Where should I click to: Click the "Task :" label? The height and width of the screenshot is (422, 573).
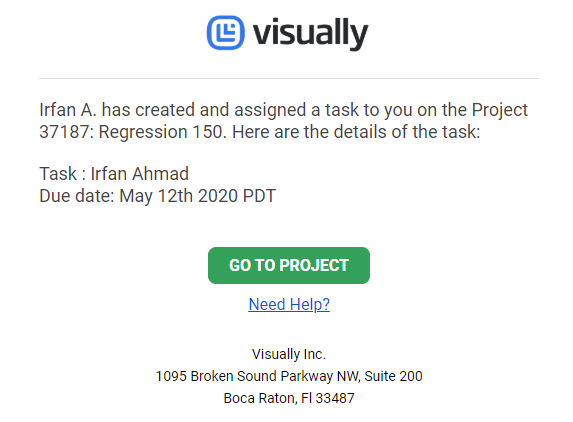[x=62, y=174]
